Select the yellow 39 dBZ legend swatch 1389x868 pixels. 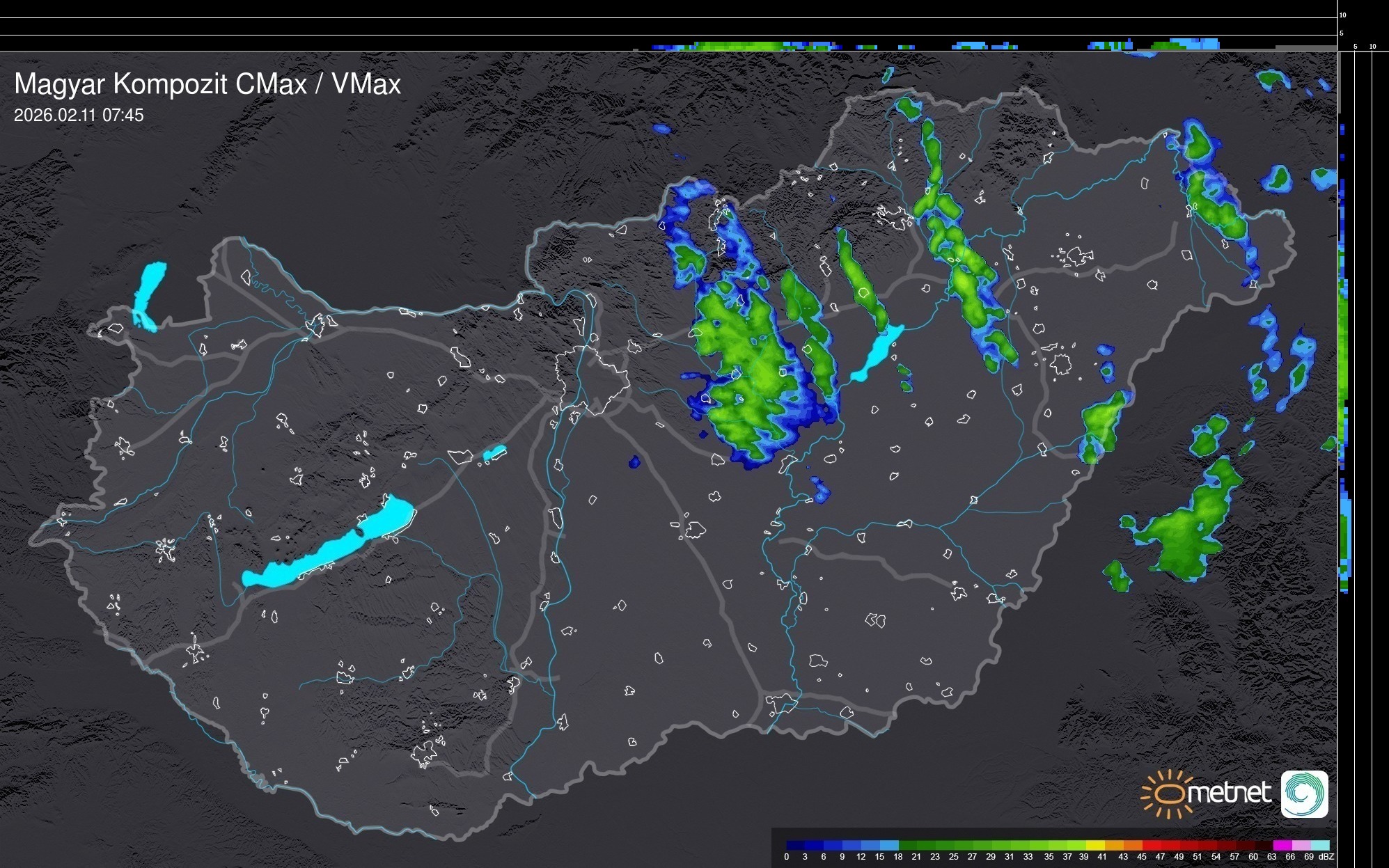(x=1095, y=845)
